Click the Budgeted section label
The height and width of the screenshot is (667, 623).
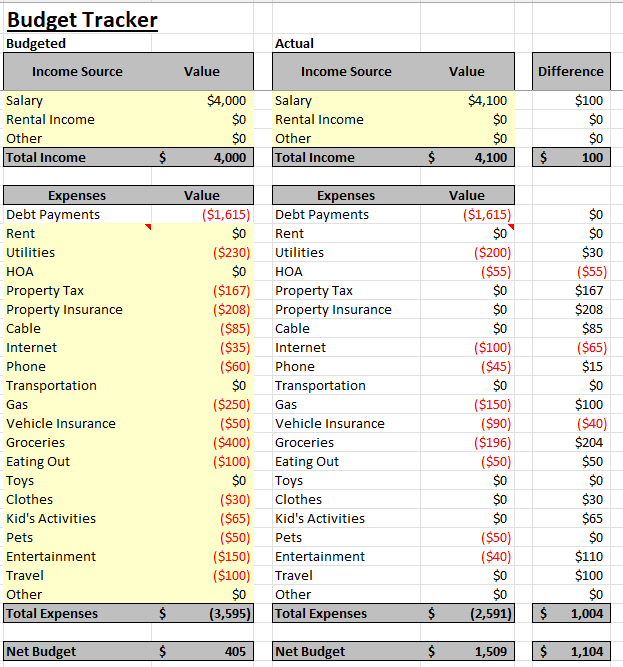pos(36,43)
